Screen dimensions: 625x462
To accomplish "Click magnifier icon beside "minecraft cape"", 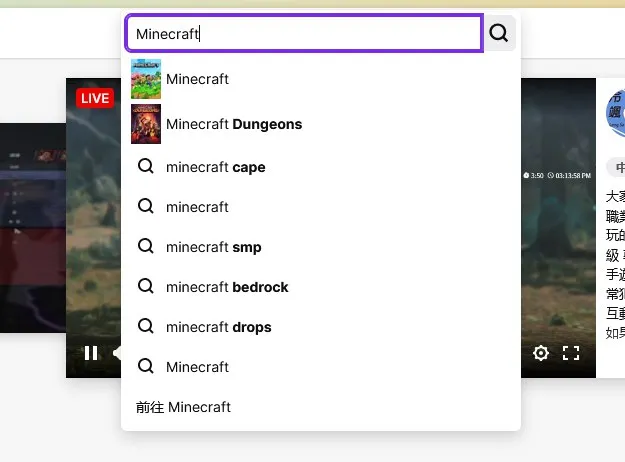I will [146, 166].
